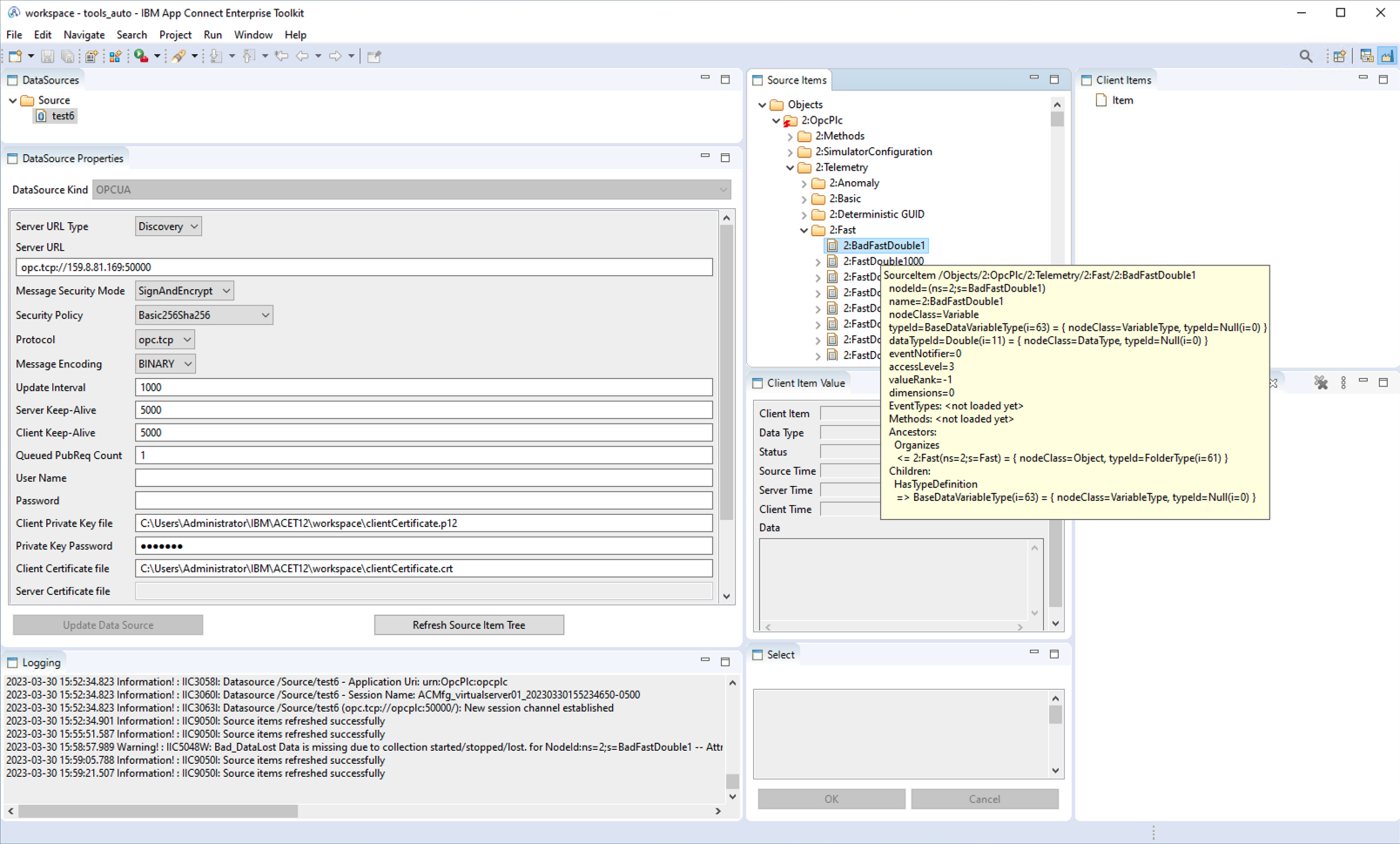Open the Navigate menu
This screenshot has width=1400, height=844.
pos(84,35)
